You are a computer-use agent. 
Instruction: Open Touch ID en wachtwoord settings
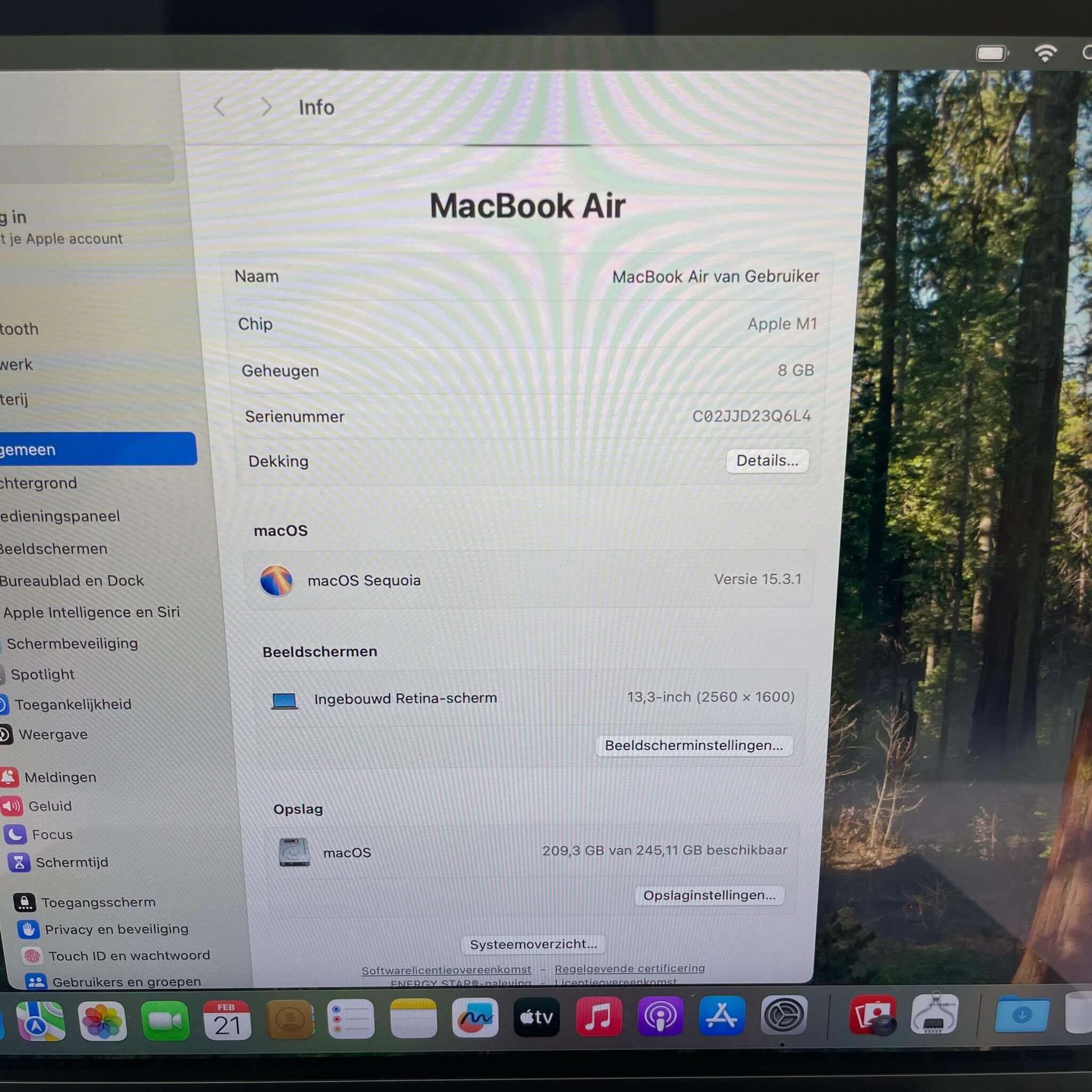(116, 956)
